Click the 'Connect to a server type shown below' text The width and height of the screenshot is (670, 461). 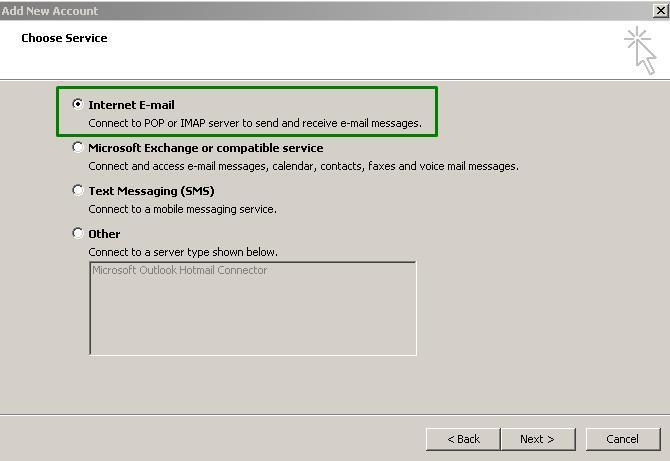183,253
